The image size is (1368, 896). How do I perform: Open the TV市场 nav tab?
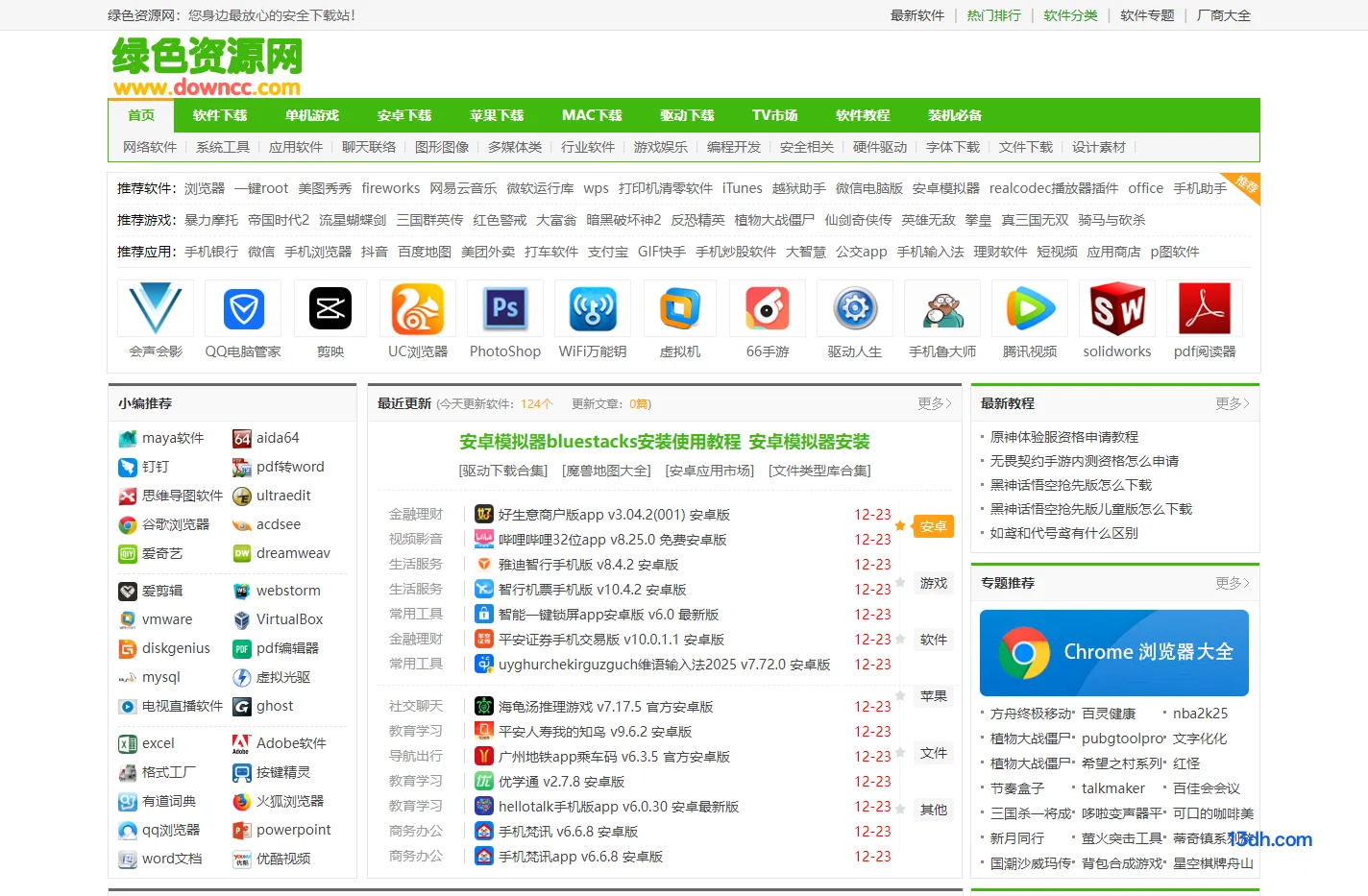[775, 115]
